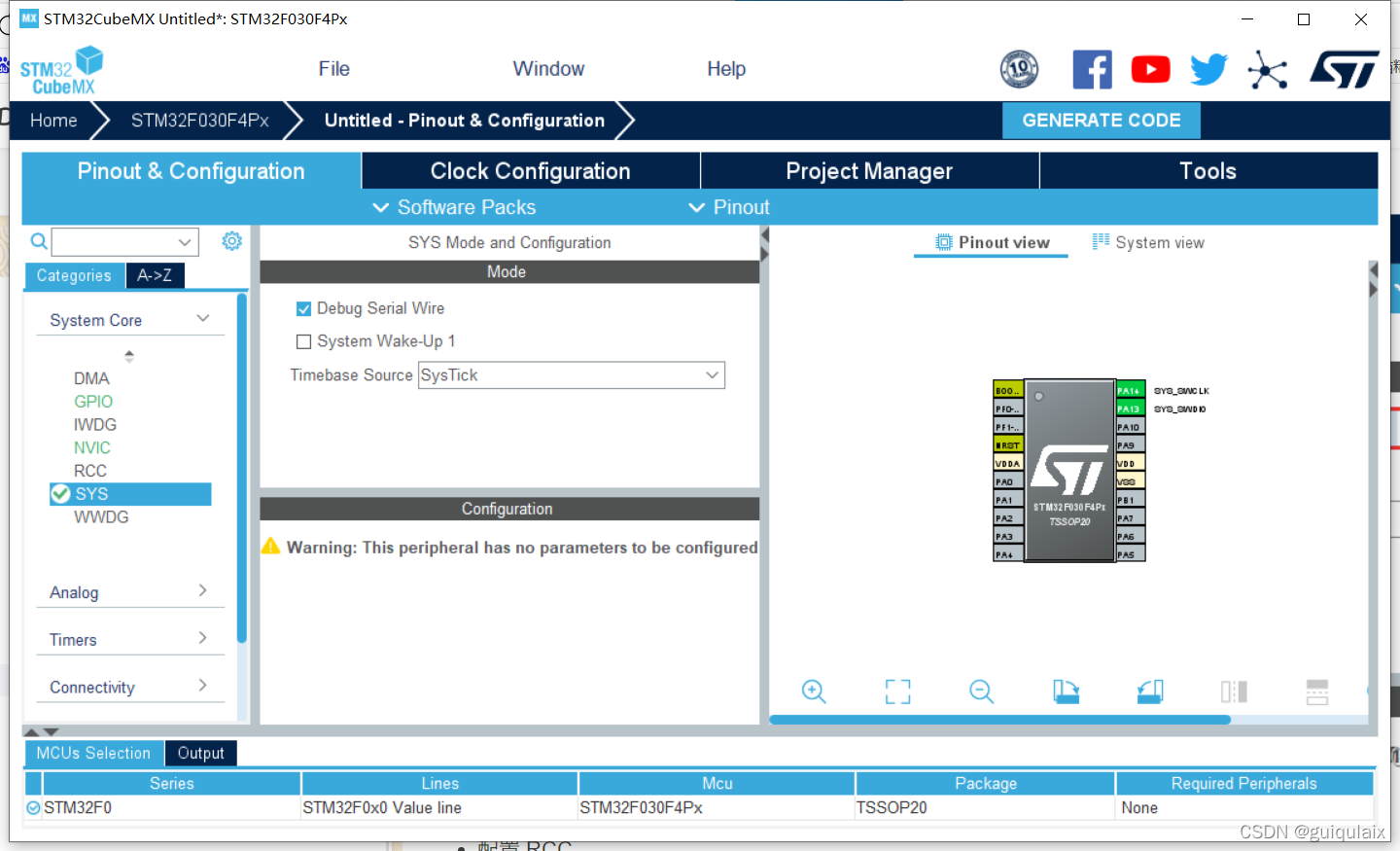Go to Home breadcrumb

(53, 121)
